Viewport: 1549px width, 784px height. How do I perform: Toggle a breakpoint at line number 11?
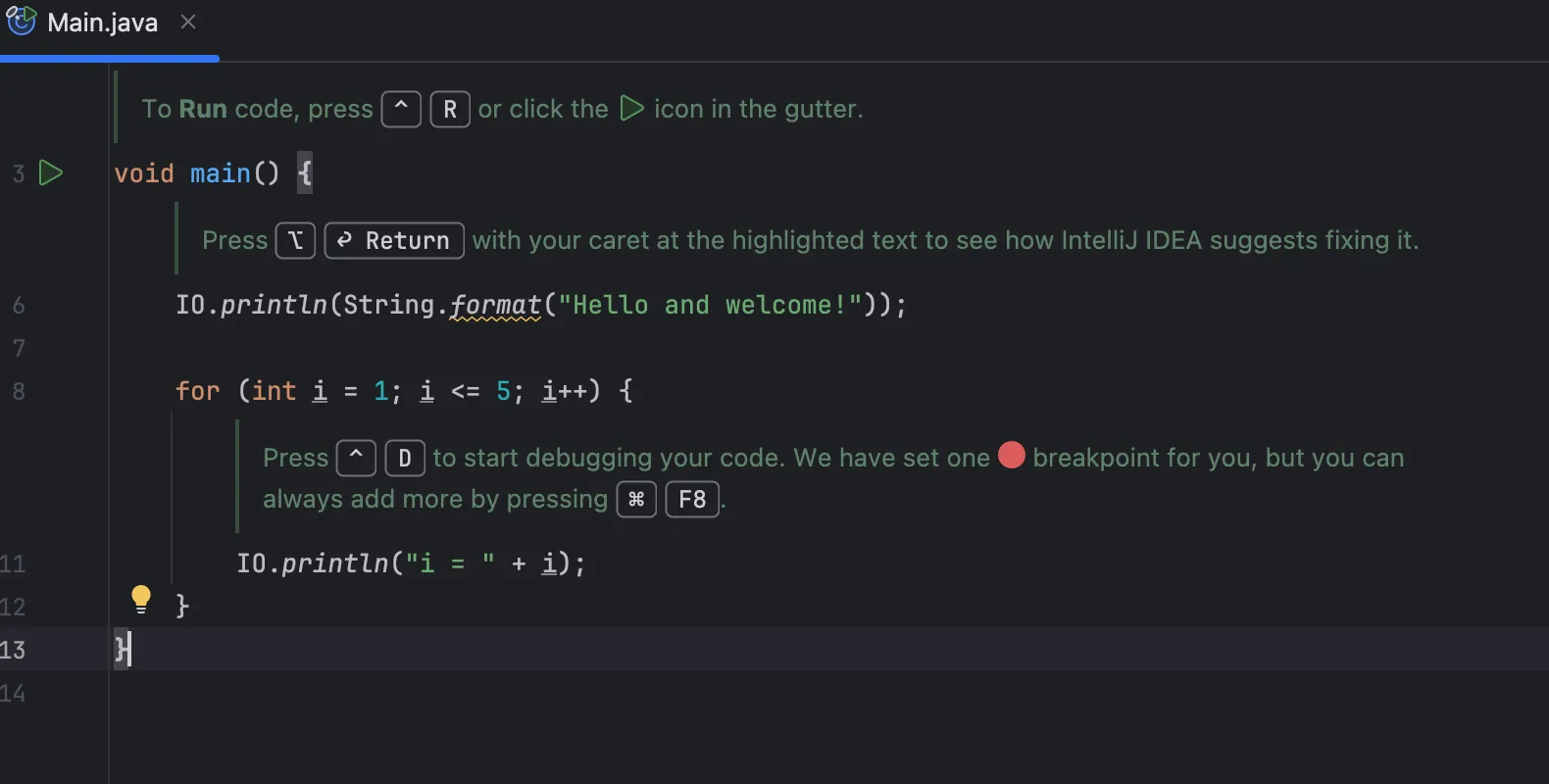(14, 563)
